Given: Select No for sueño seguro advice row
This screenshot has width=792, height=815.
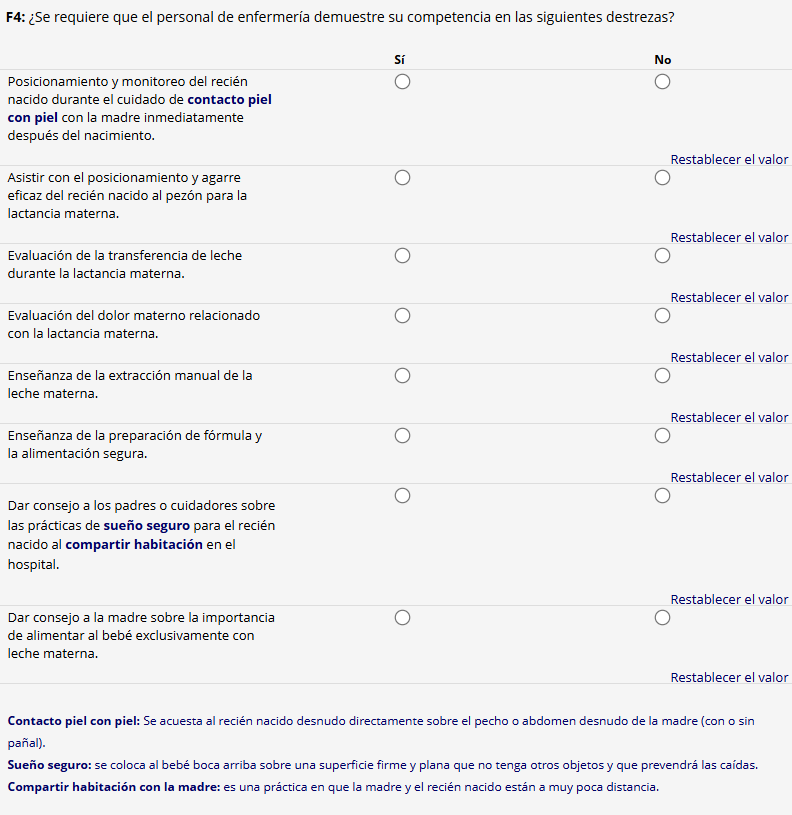Looking at the screenshot, I should [x=662, y=496].
